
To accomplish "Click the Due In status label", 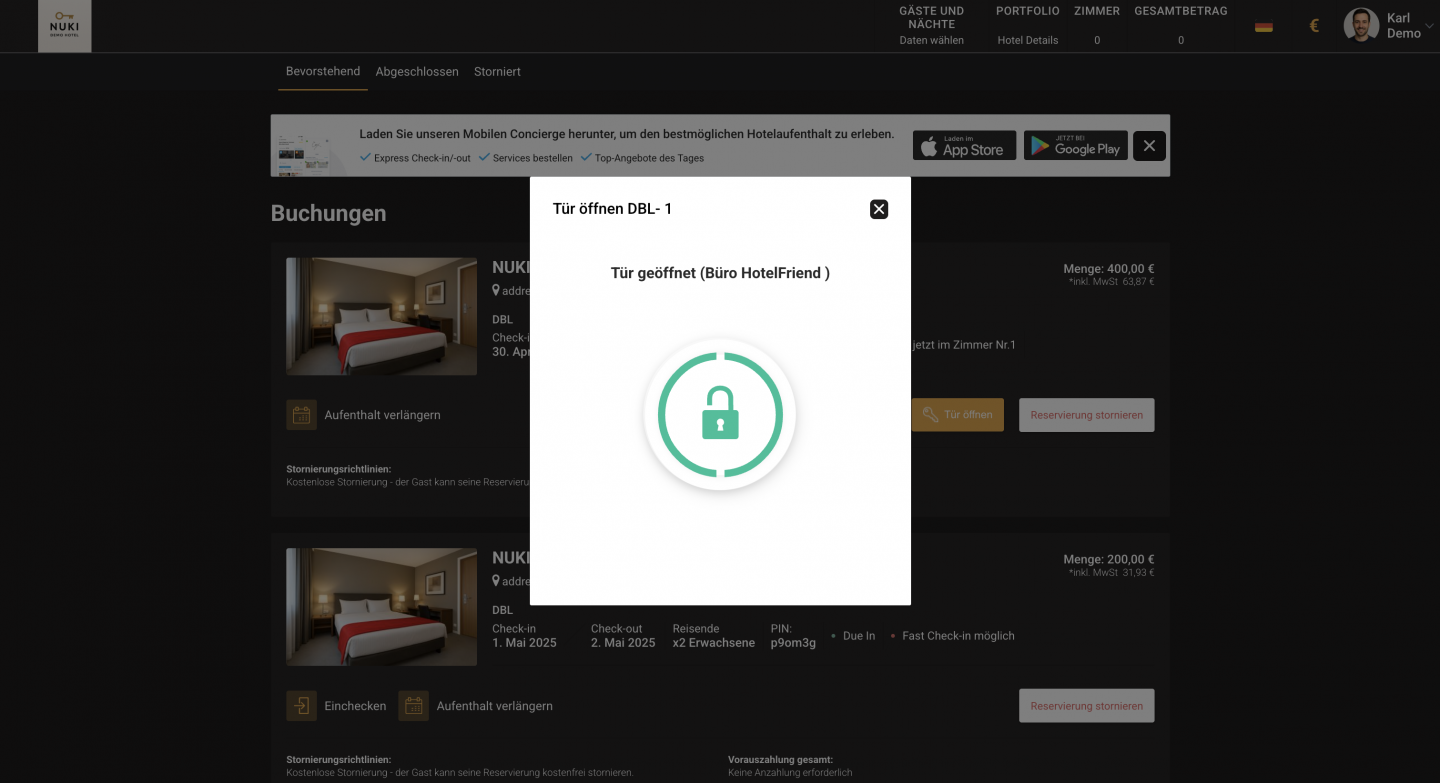I will click(x=859, y=636).
